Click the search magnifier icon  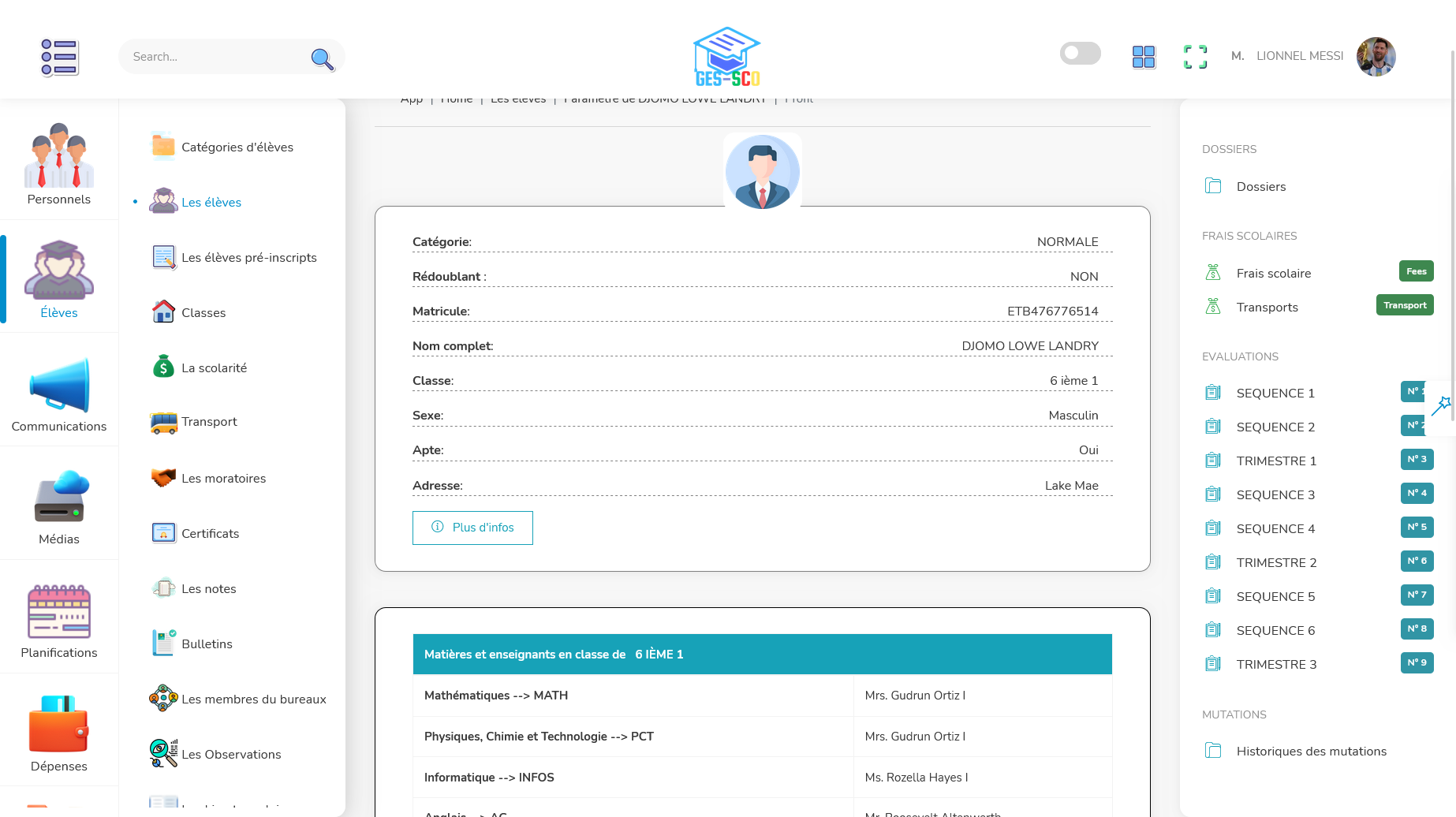[322, 58]
